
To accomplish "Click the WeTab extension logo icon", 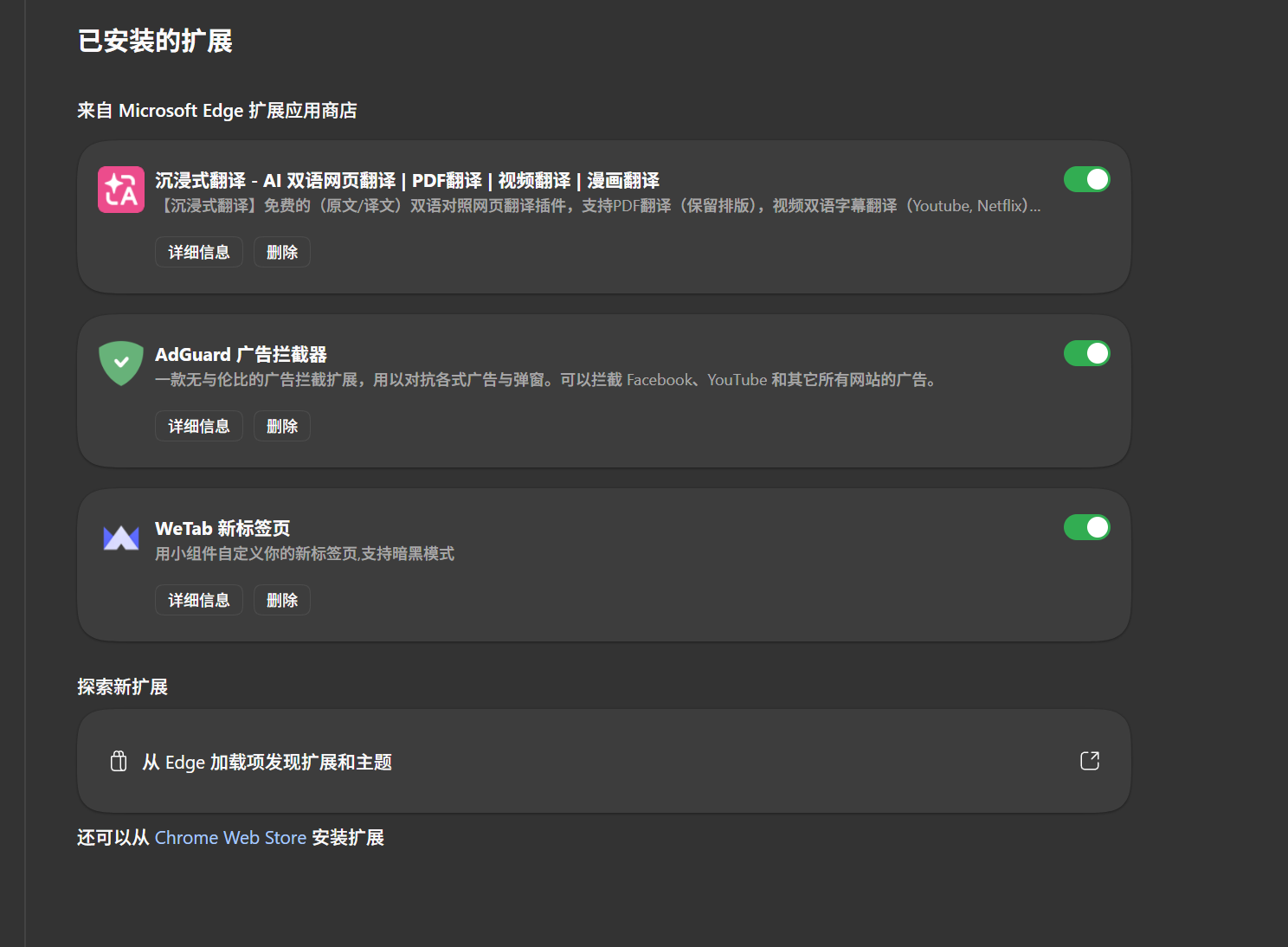I will (x=121, y=538).
